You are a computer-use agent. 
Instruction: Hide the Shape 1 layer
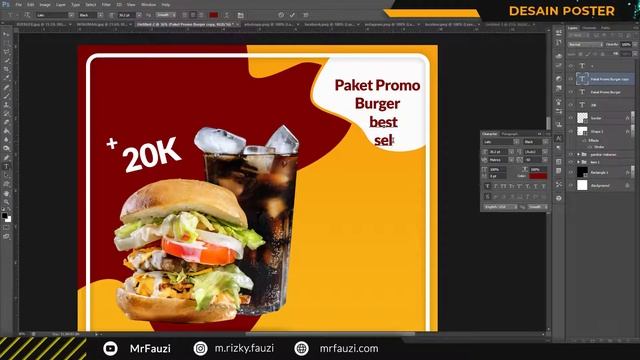click(x=571, y=131)
